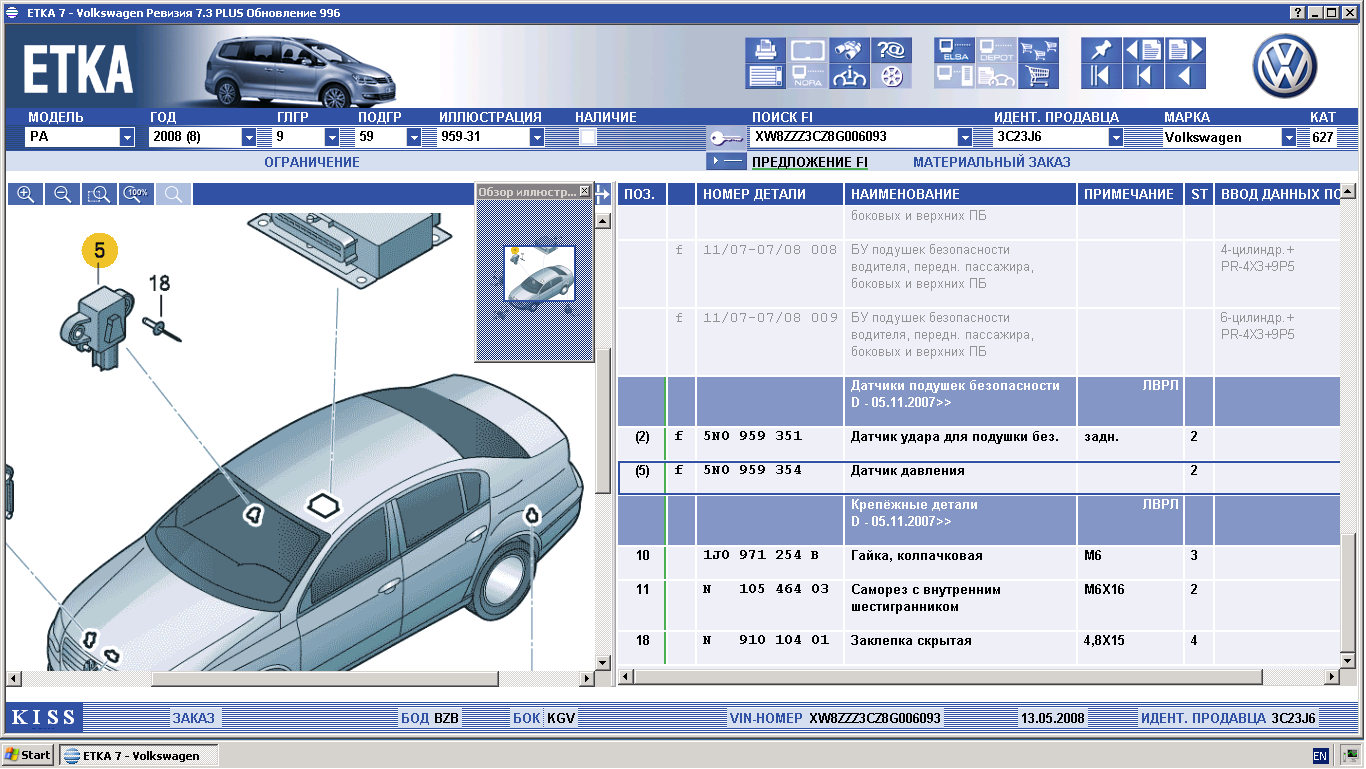The height and width of the screenshot is (769, 1366).
Task: Click the НАИМЕНОВАНИЕ column header
Action: click(961, 194)
